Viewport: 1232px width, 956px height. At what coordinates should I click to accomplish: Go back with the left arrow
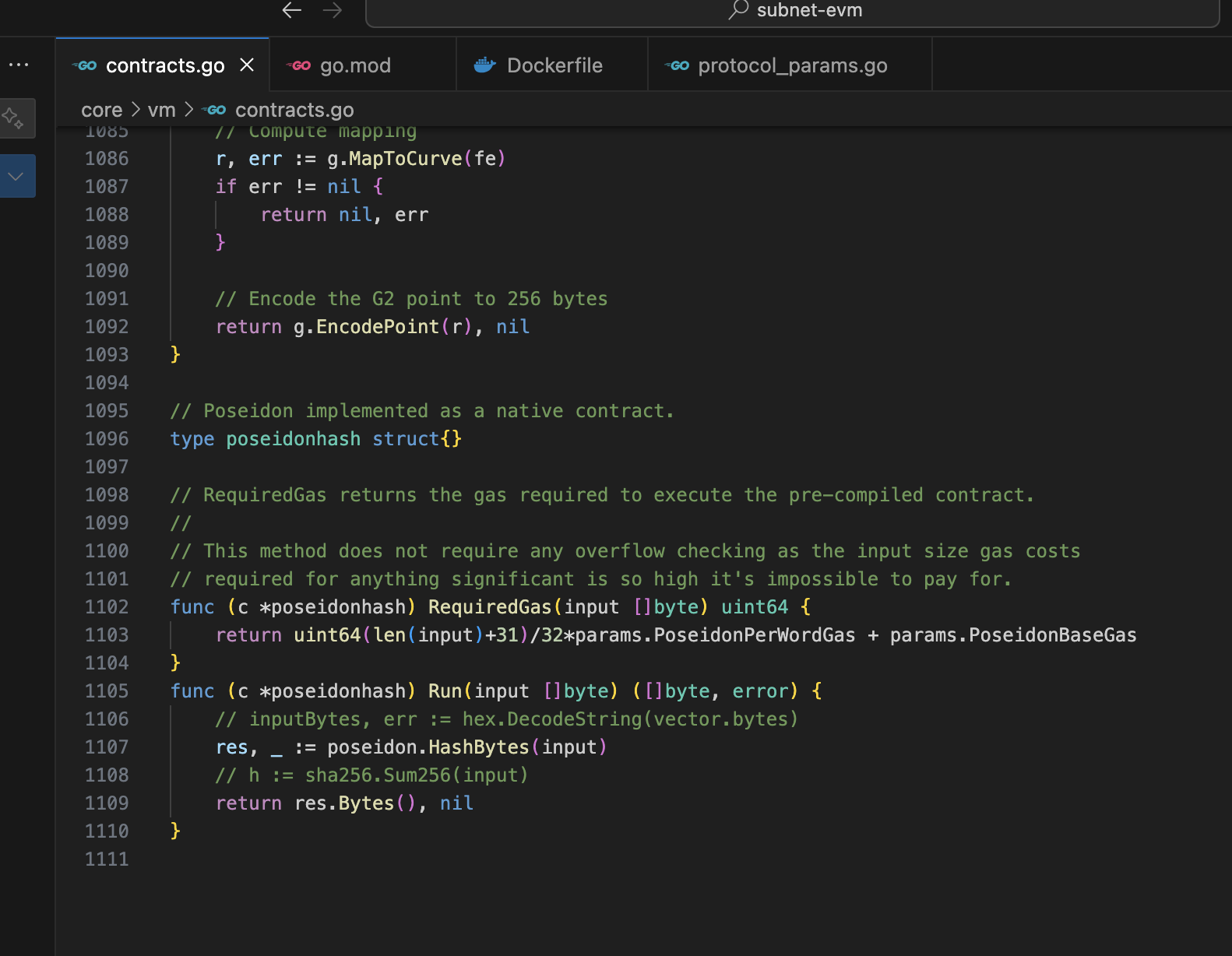292,10
